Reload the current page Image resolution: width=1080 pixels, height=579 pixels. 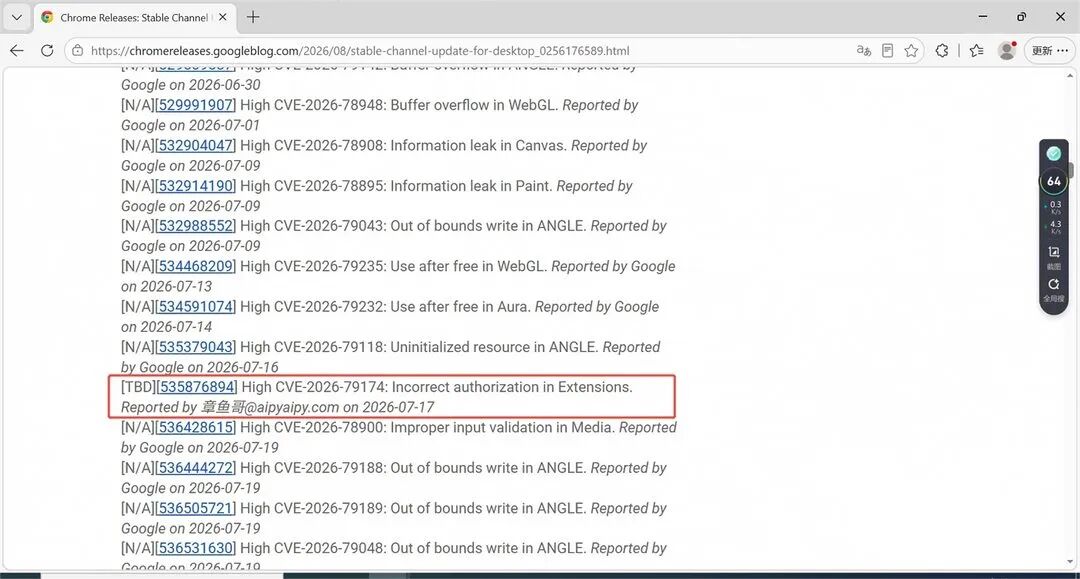(x=47, y=50)
